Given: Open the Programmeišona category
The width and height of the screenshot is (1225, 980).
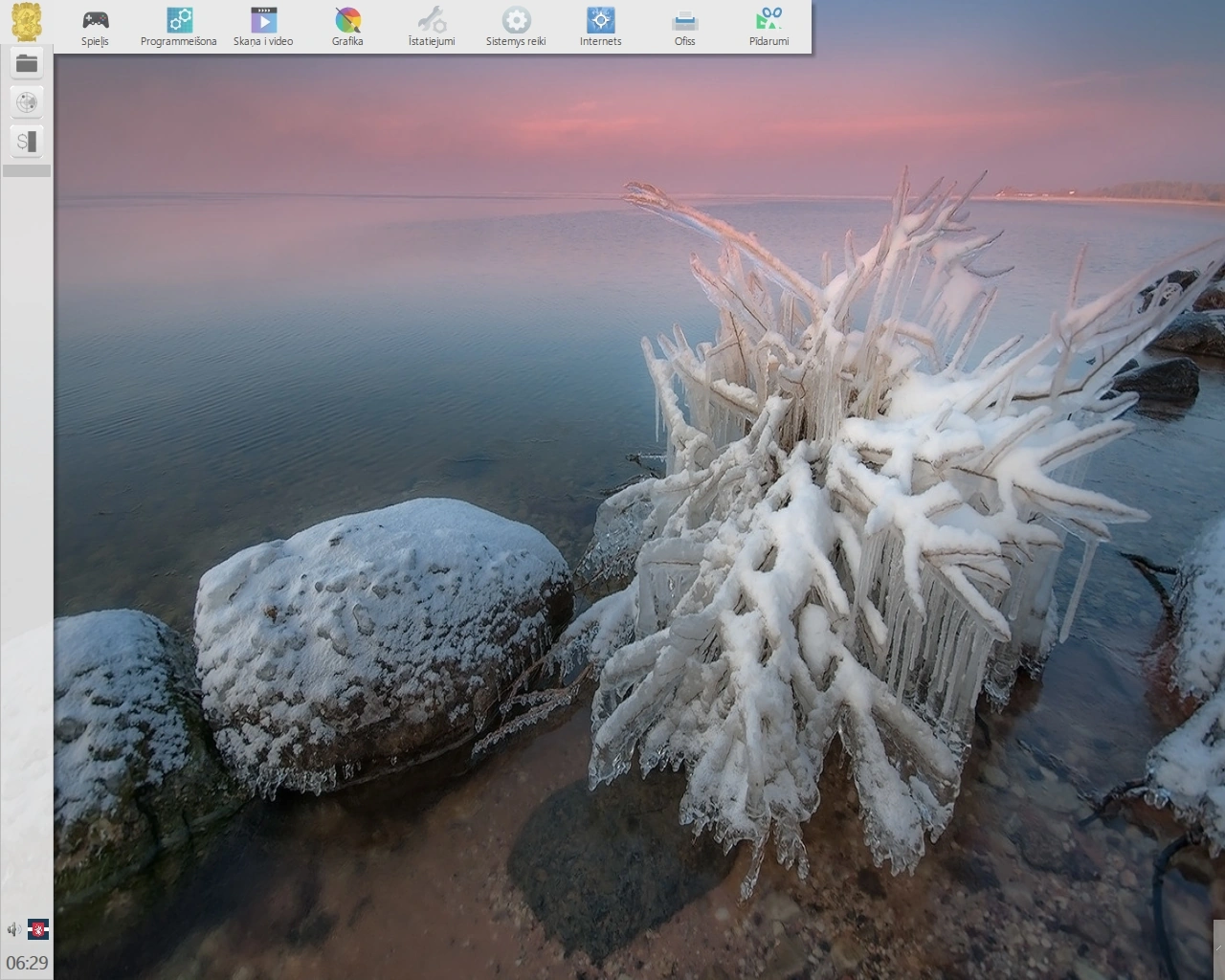Looking at the screenshot, I should point(179,27).
